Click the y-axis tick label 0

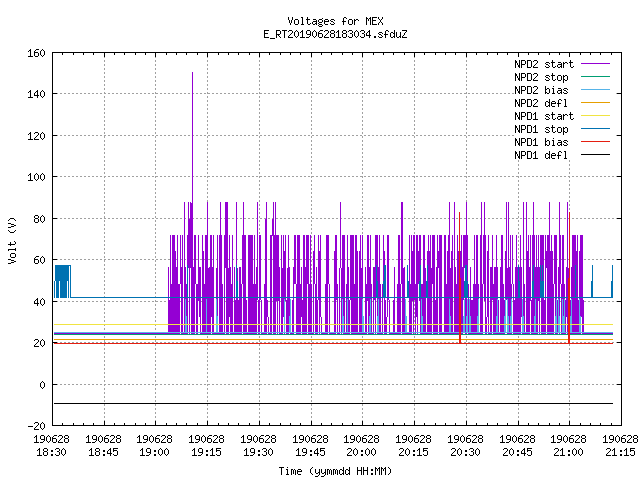(x=42, y=385)
